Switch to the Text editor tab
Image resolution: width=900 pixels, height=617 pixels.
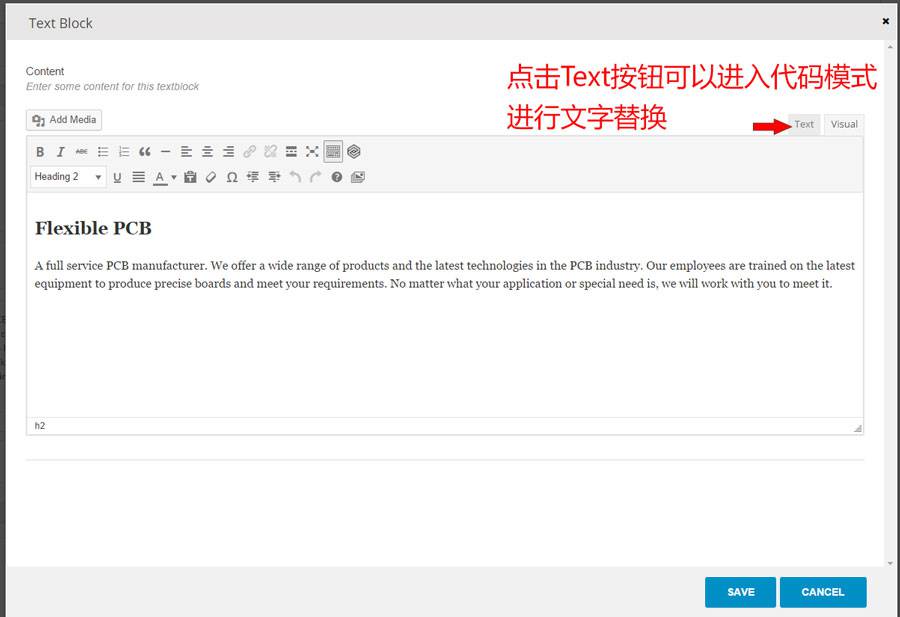pos(804,125)
